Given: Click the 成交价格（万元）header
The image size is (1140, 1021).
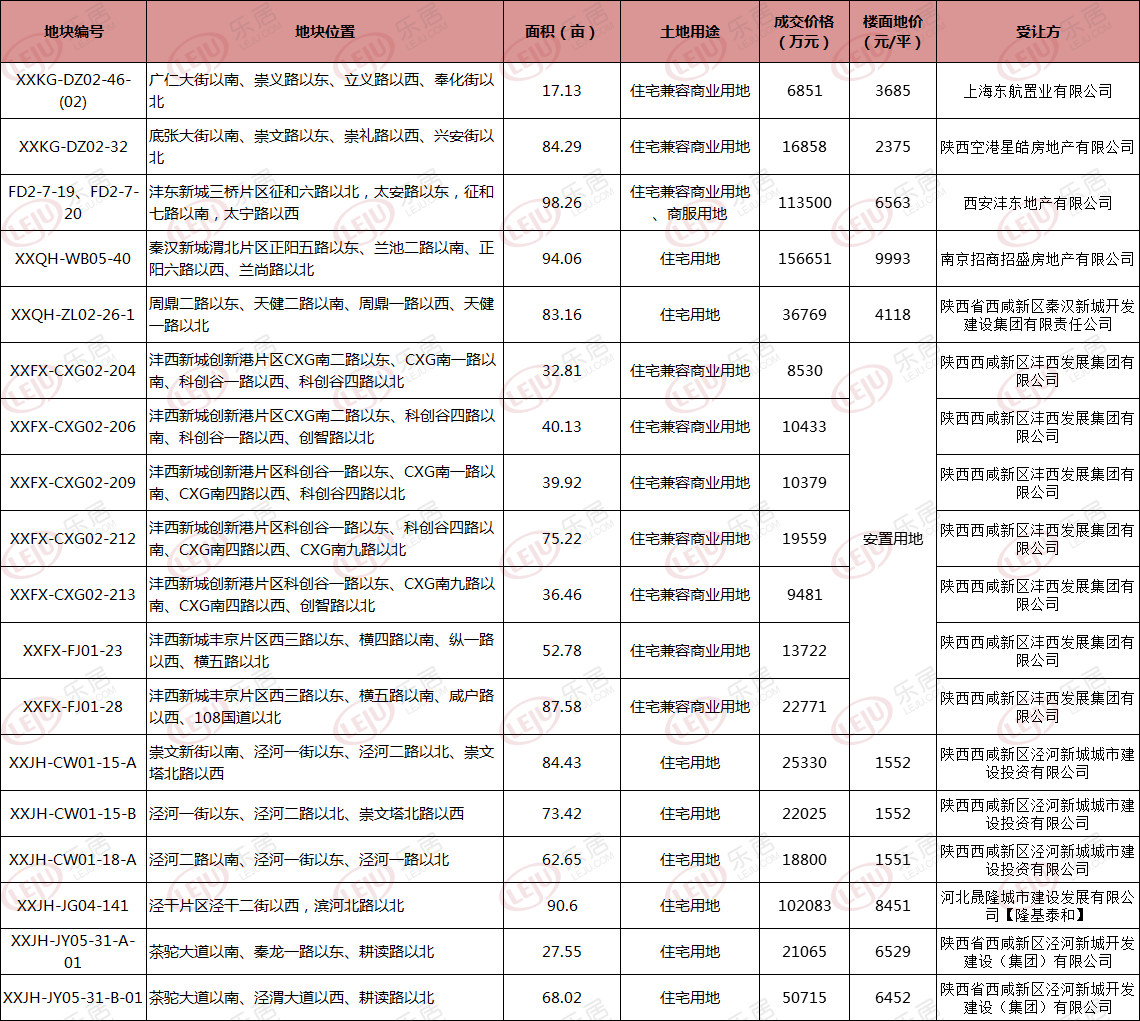Looking at the screenshot, I should coord(804,31).
